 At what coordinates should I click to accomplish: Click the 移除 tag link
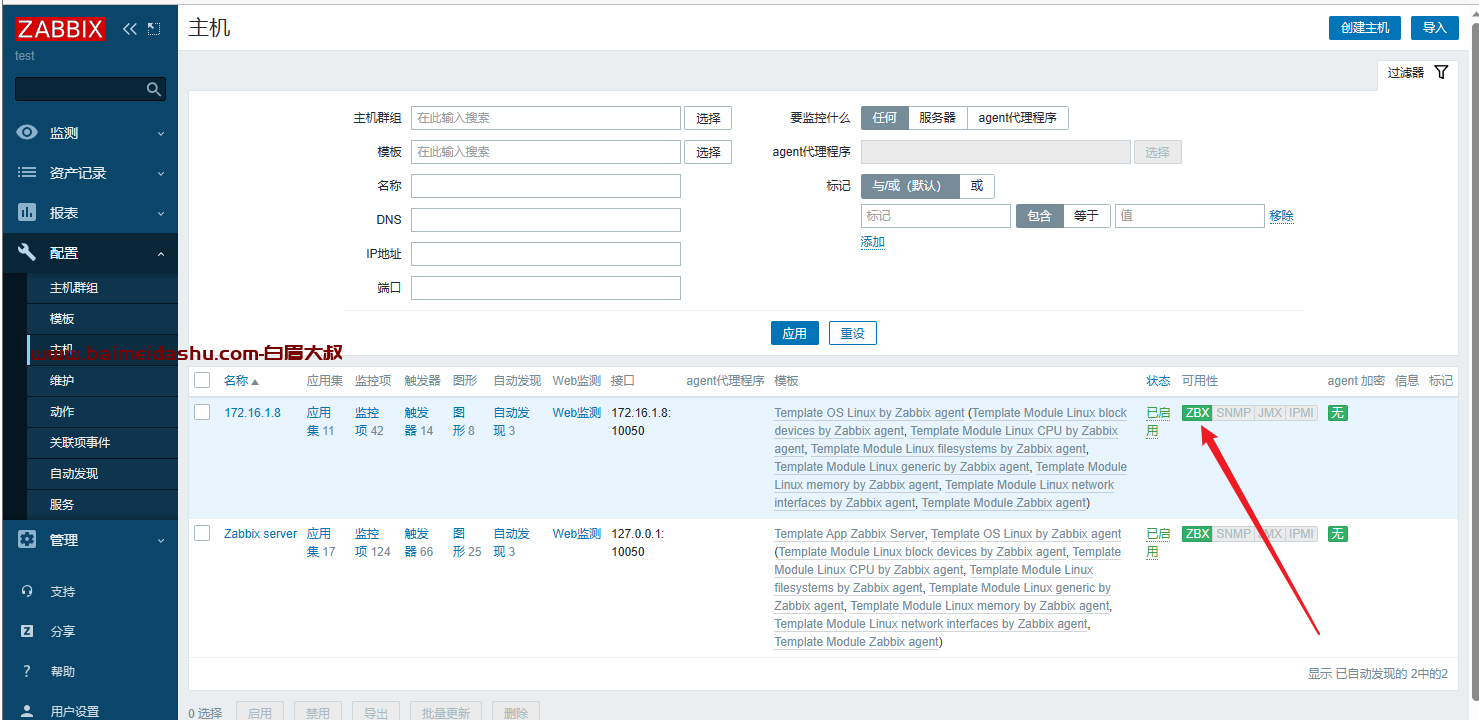click(1282, 216)
